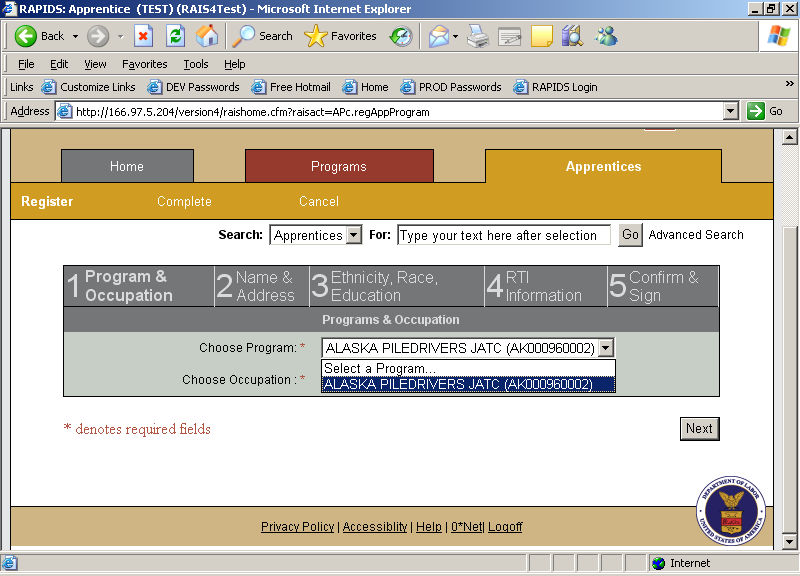Click the Print icon
The image size is (800, 576).
478,36
